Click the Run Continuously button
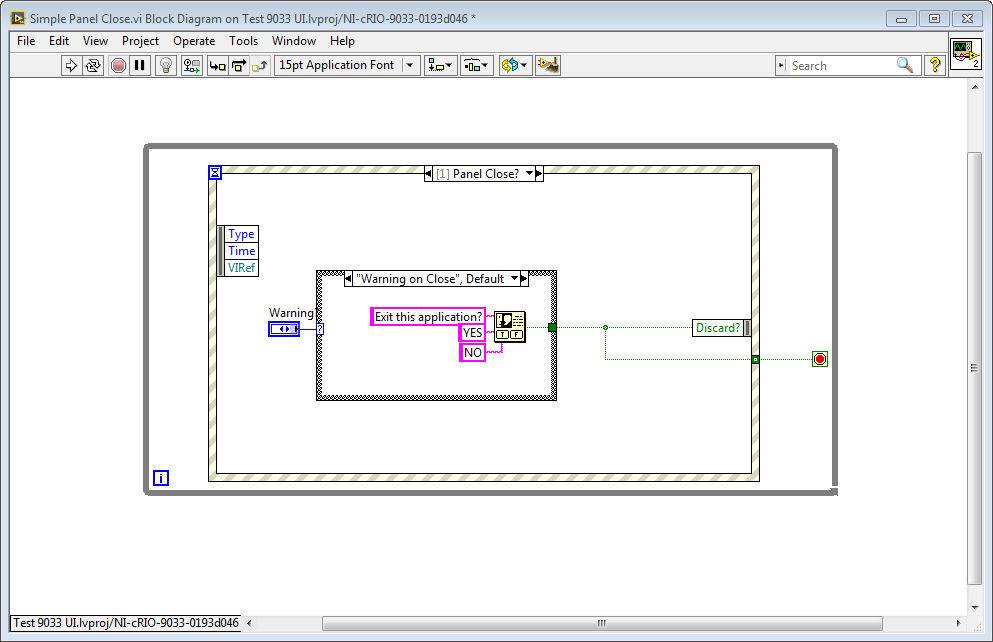This screenshot has width=993, height=642. [93, 65]
